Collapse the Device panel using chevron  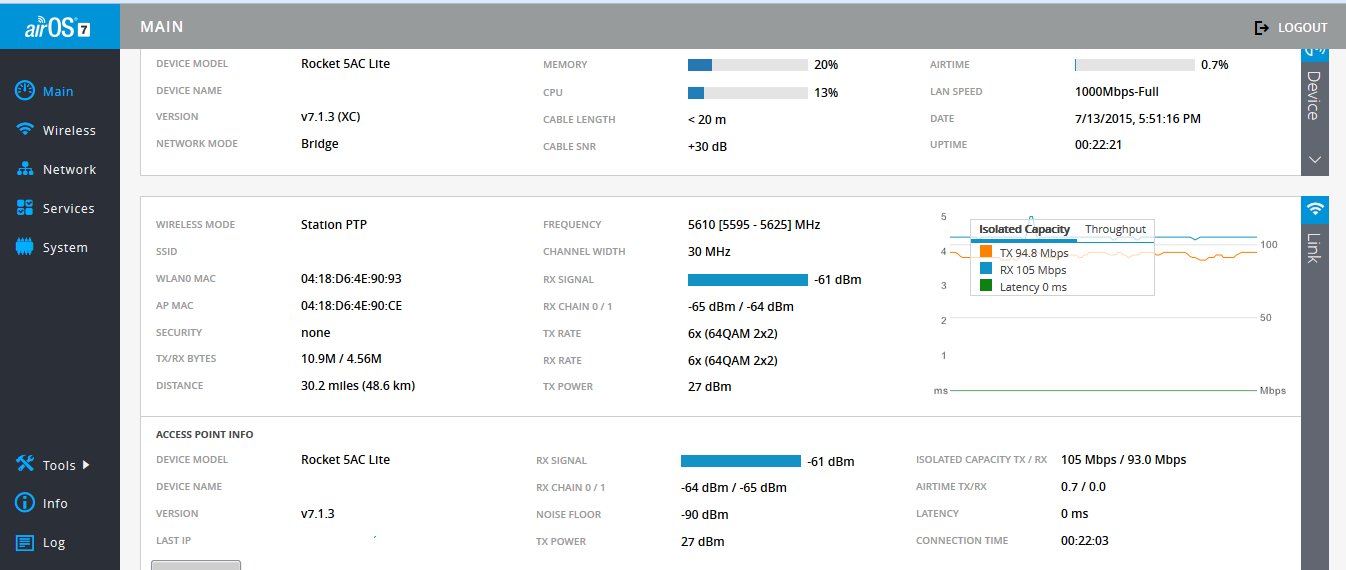tap(1315, 159)
